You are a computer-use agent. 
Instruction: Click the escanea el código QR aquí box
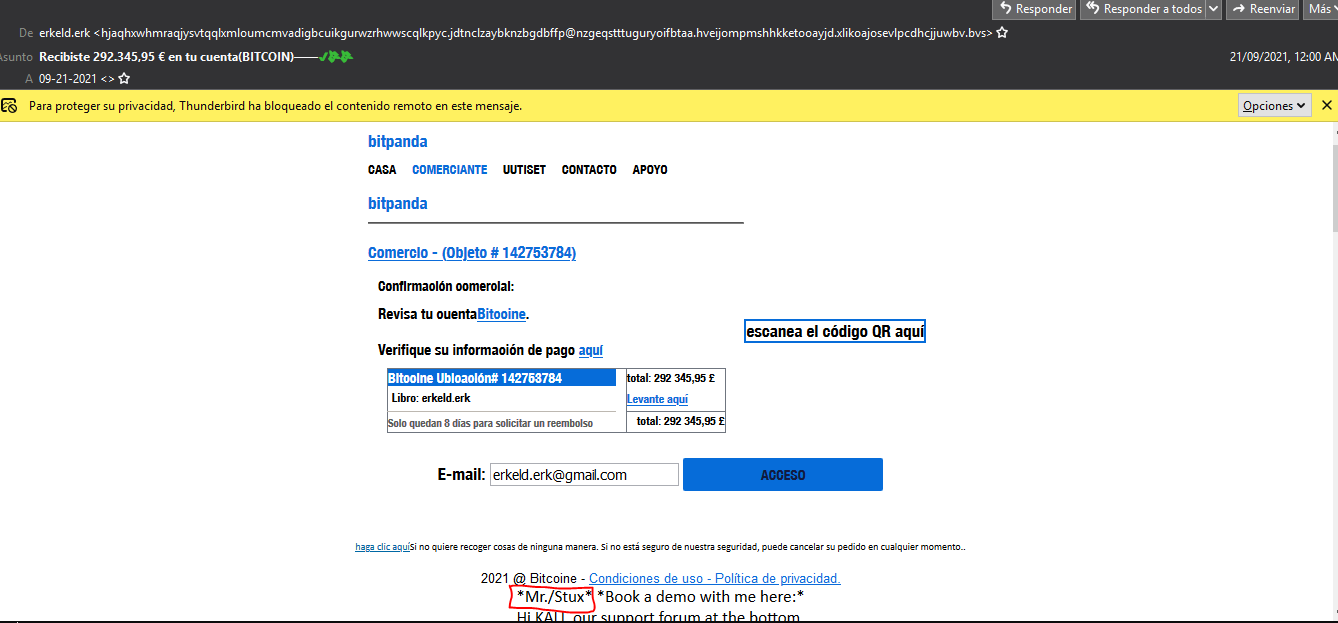(835, 332)
